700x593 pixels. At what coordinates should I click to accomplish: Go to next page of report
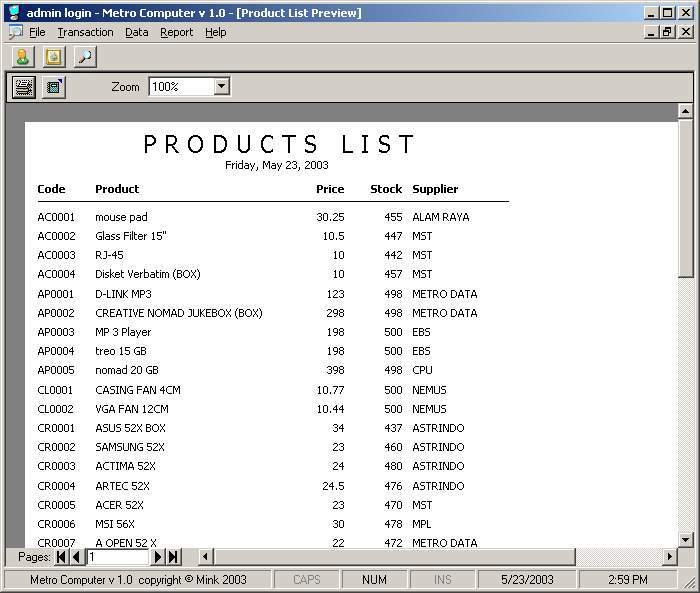(158, 557)
